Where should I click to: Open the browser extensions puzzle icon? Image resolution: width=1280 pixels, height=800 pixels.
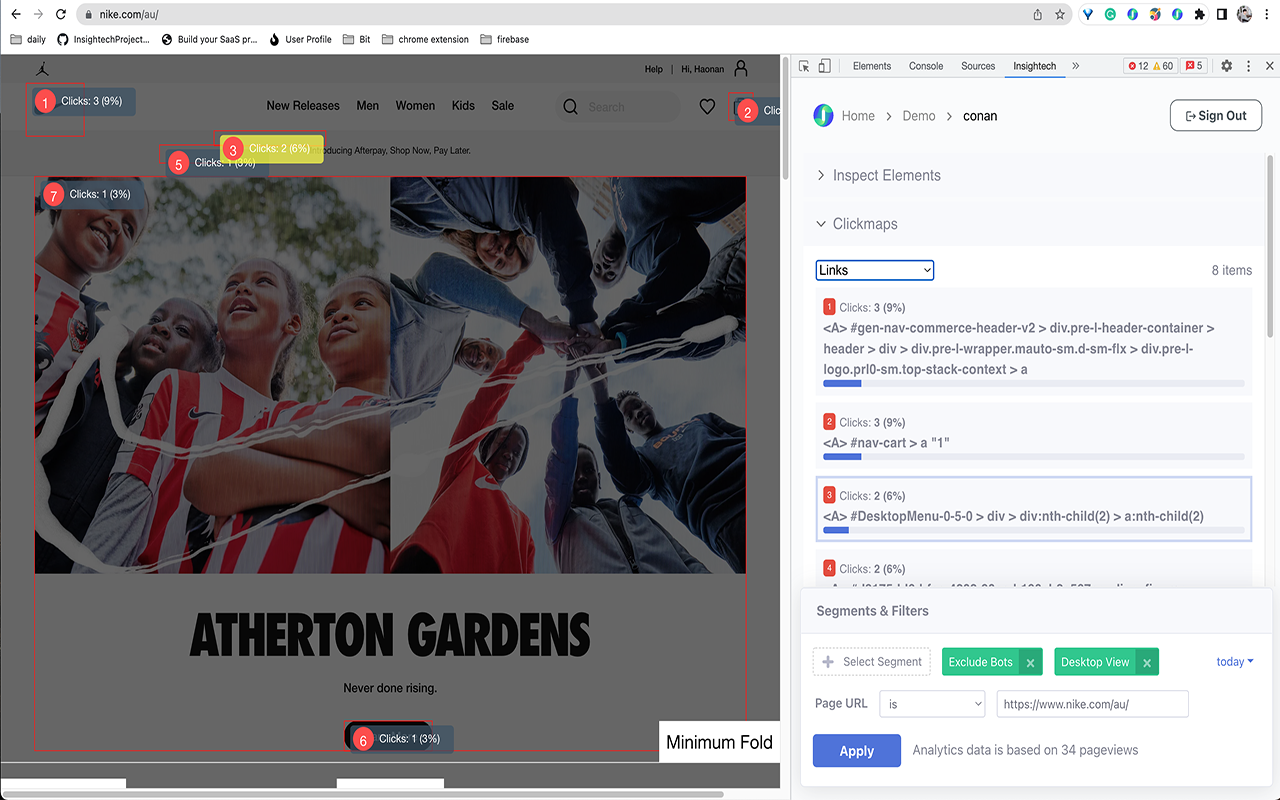(1199, 15)
